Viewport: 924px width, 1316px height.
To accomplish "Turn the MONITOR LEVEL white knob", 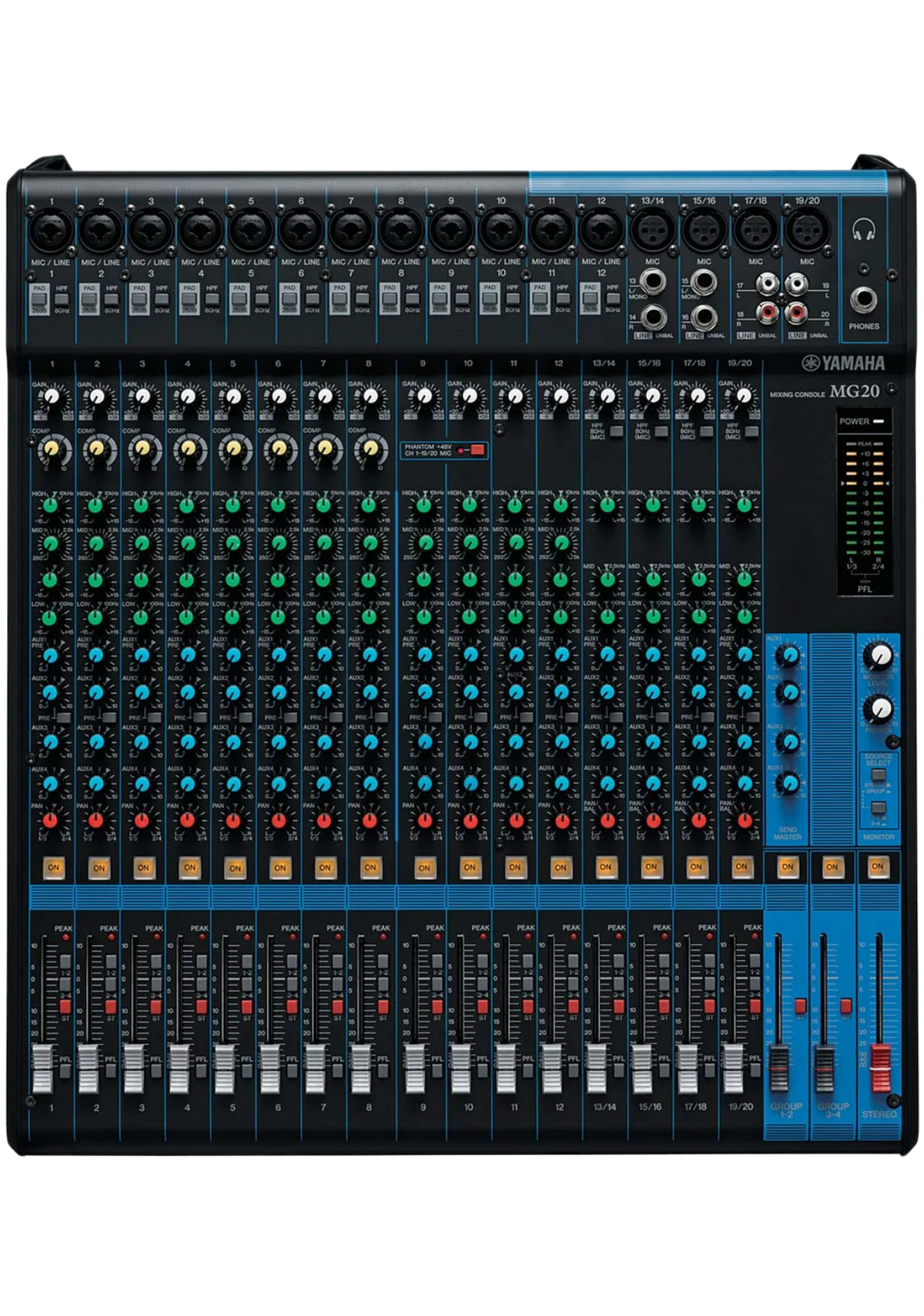I will point(878,655).
